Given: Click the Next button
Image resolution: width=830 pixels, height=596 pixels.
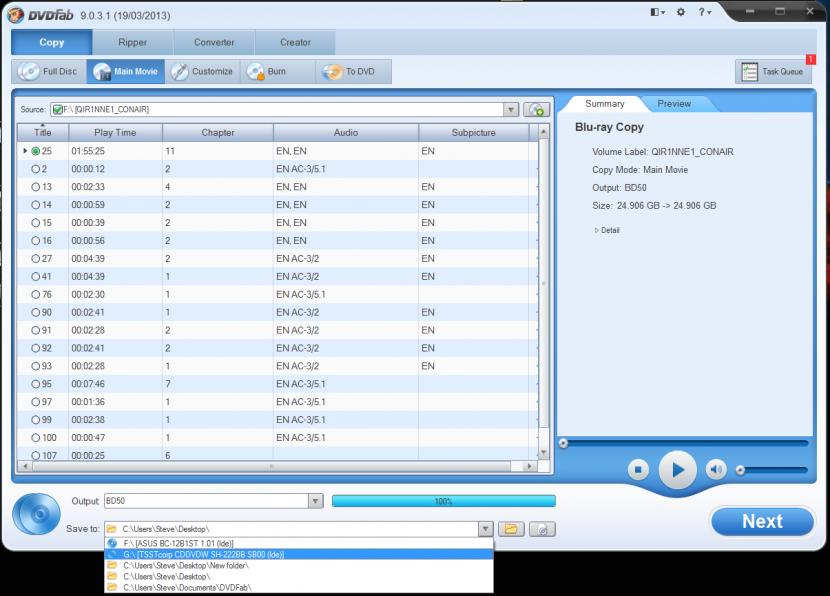Looking at the screenshot, I should coord(762,521).
